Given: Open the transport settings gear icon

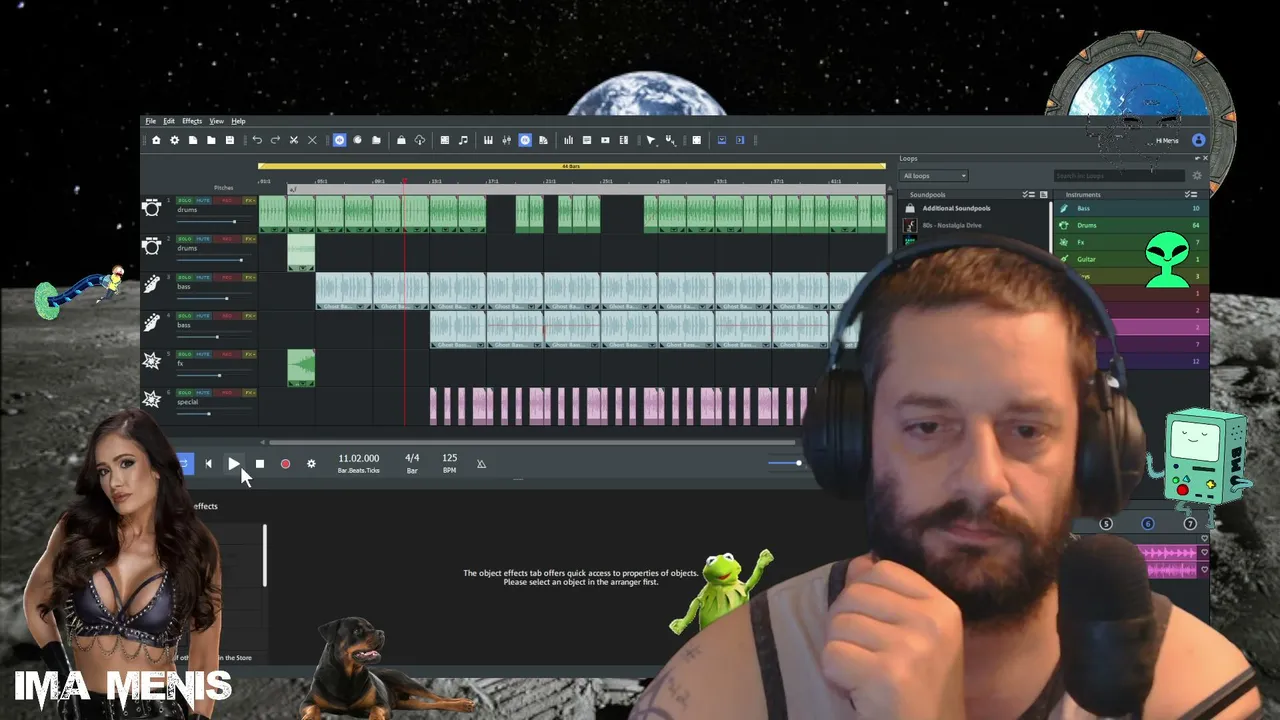Looking at the screenshot, I should click(x=311, y=464).
